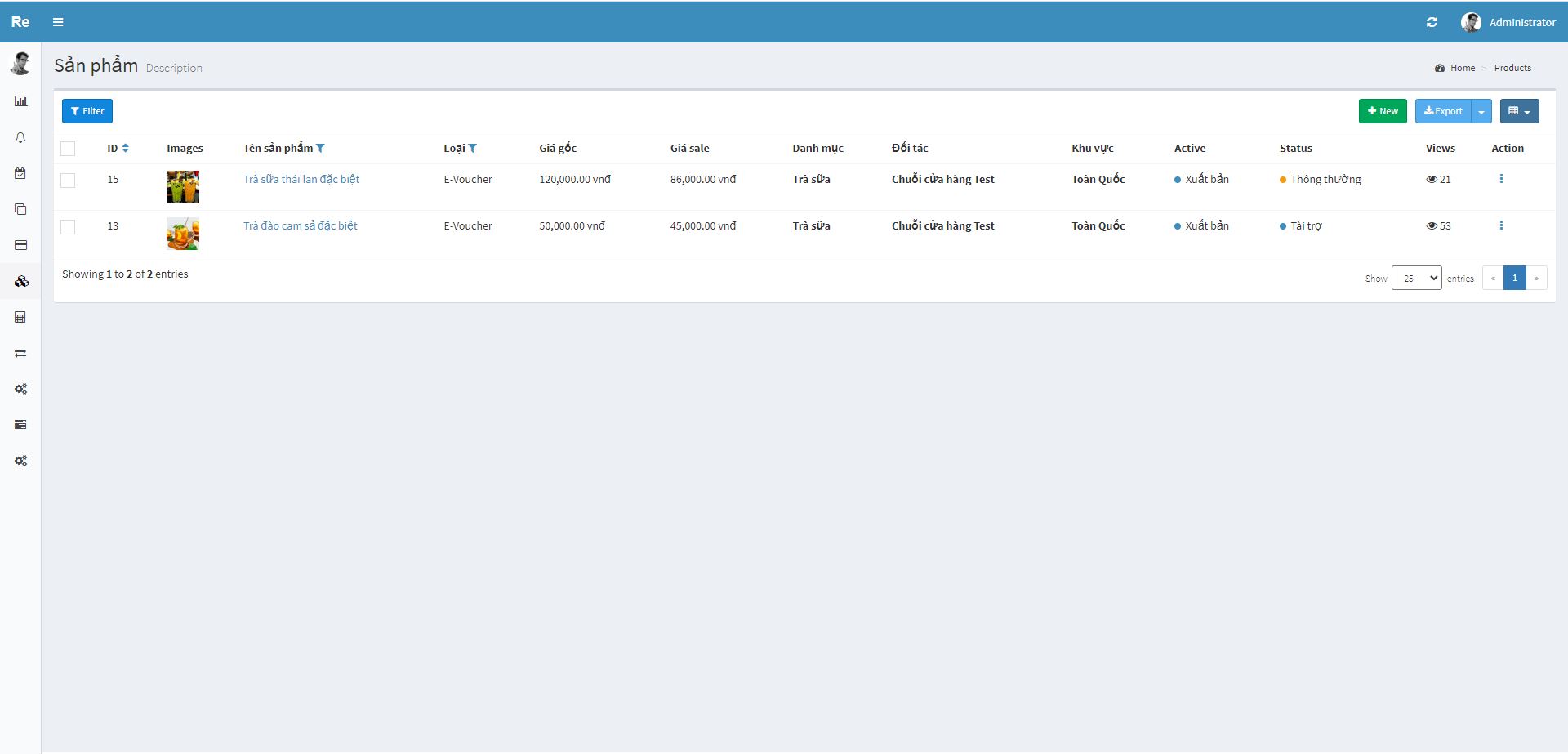
Task: Open the 25 entries per page select
Action: 1417,278
